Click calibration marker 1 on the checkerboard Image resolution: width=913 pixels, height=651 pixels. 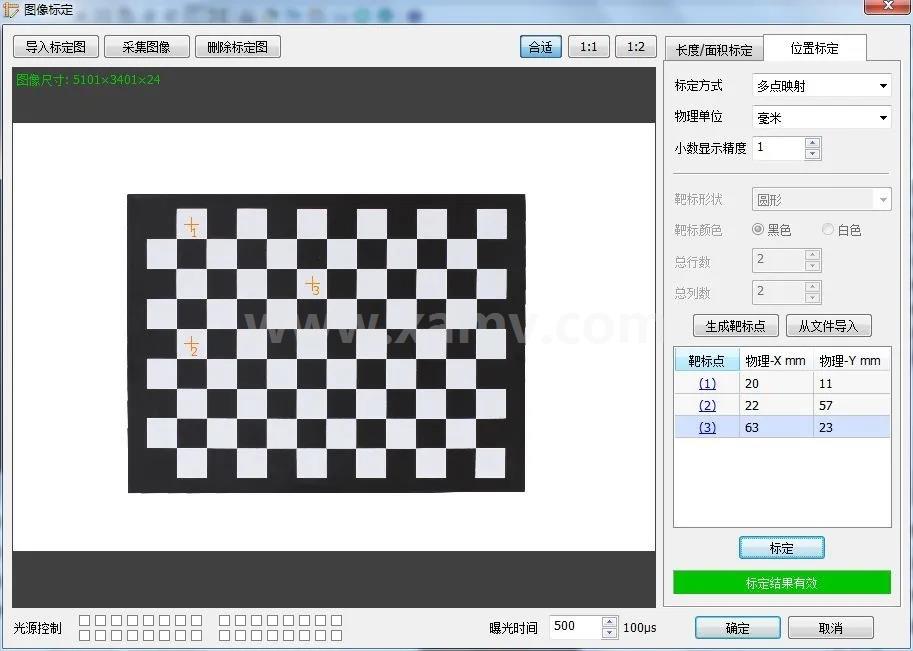191,225
